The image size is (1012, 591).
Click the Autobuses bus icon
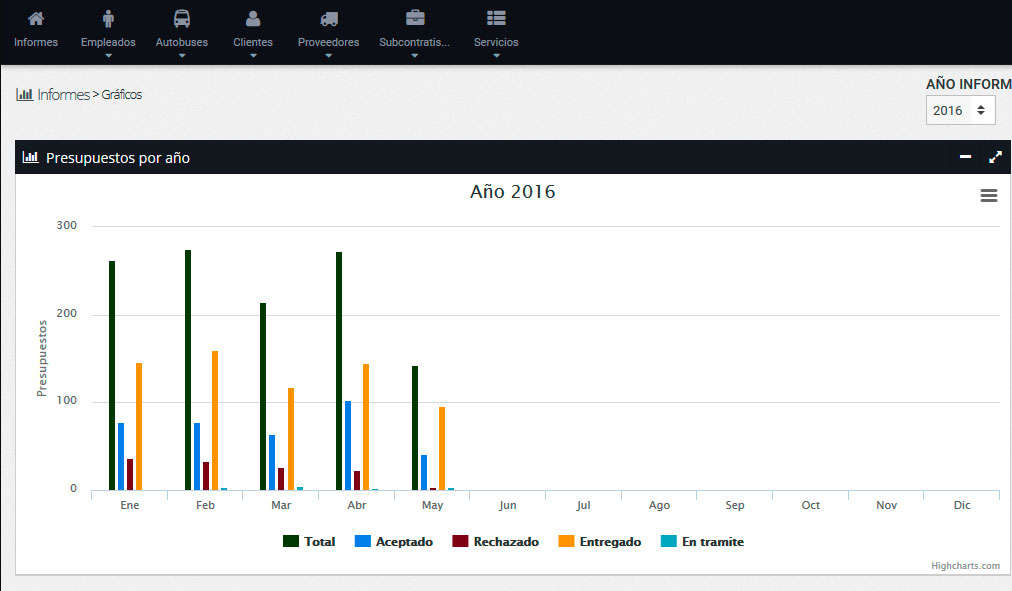(x=182, y=18)
